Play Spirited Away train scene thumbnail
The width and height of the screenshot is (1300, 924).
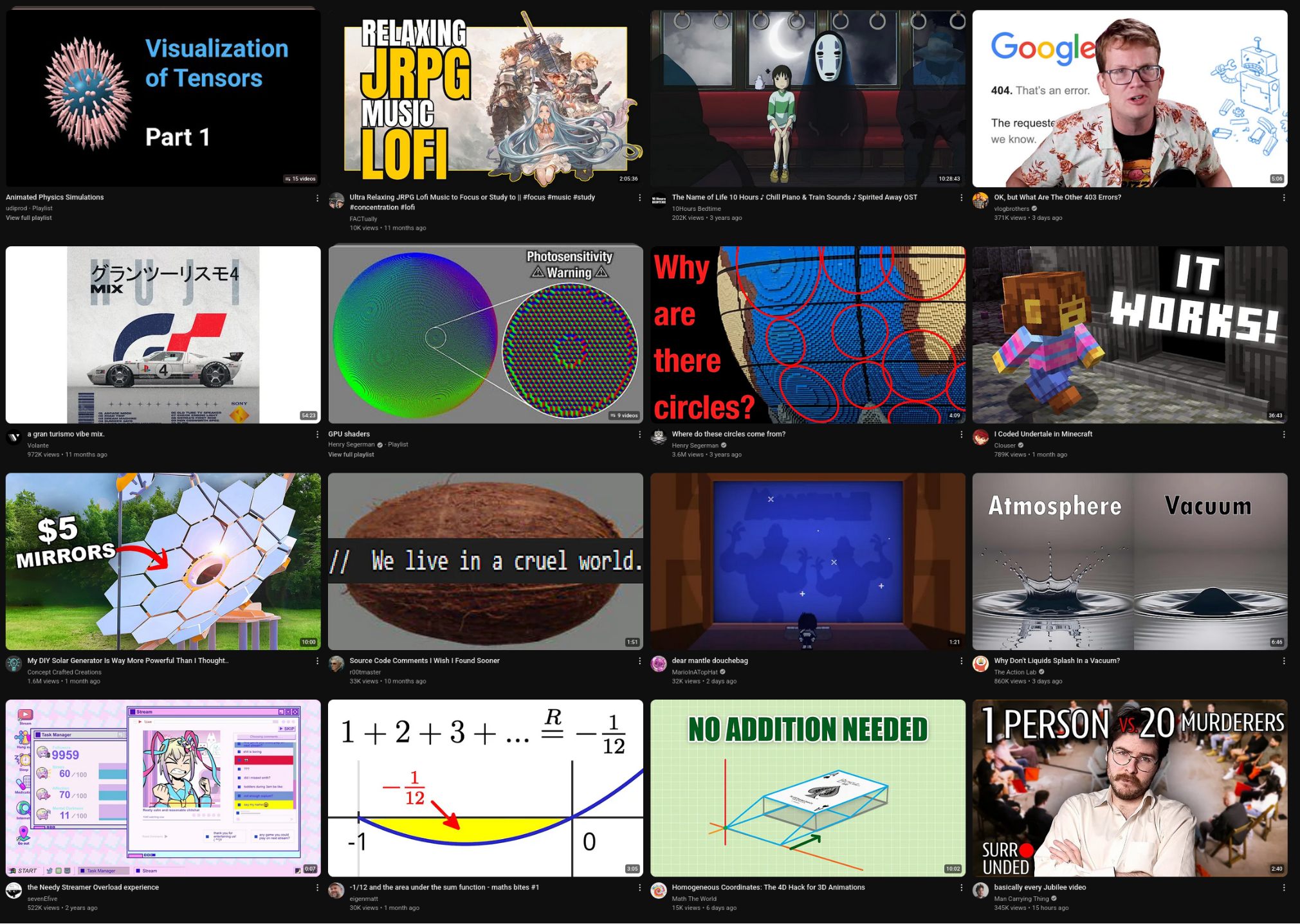pos(808,98)
